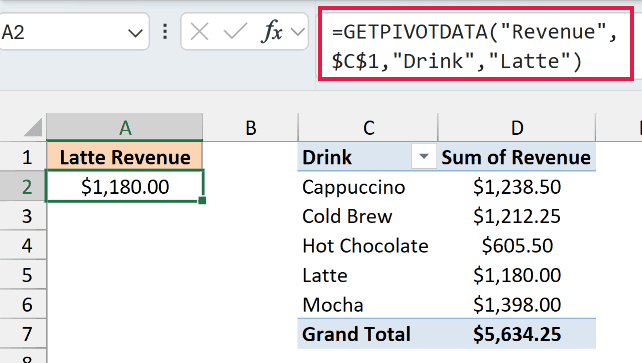This screenshot has width=642, height=363.
Task: Expand the function dropdown beside fx
Action: click(x=298, y=32)
